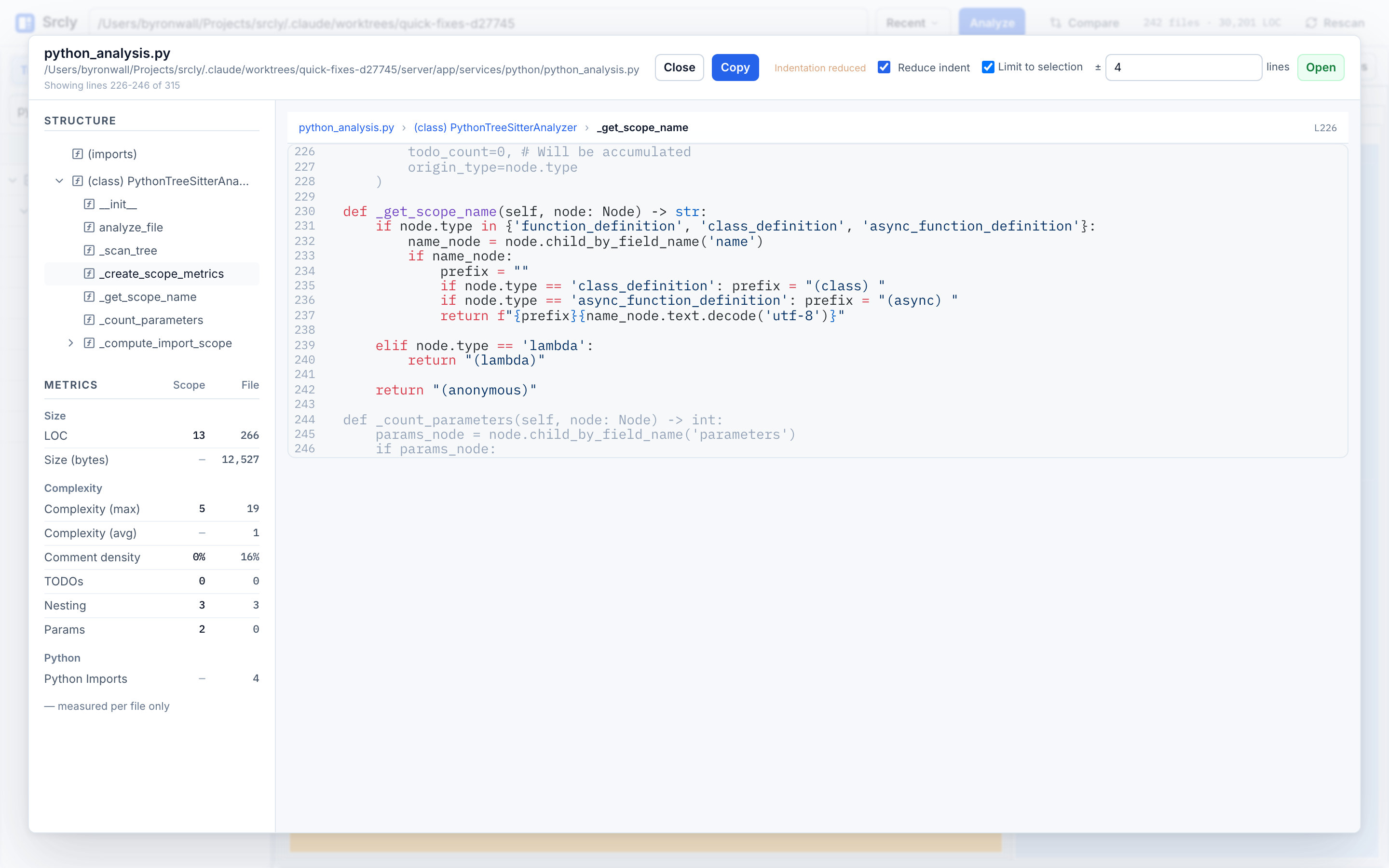Click the function icon beside analyze_file

[89, 227]
